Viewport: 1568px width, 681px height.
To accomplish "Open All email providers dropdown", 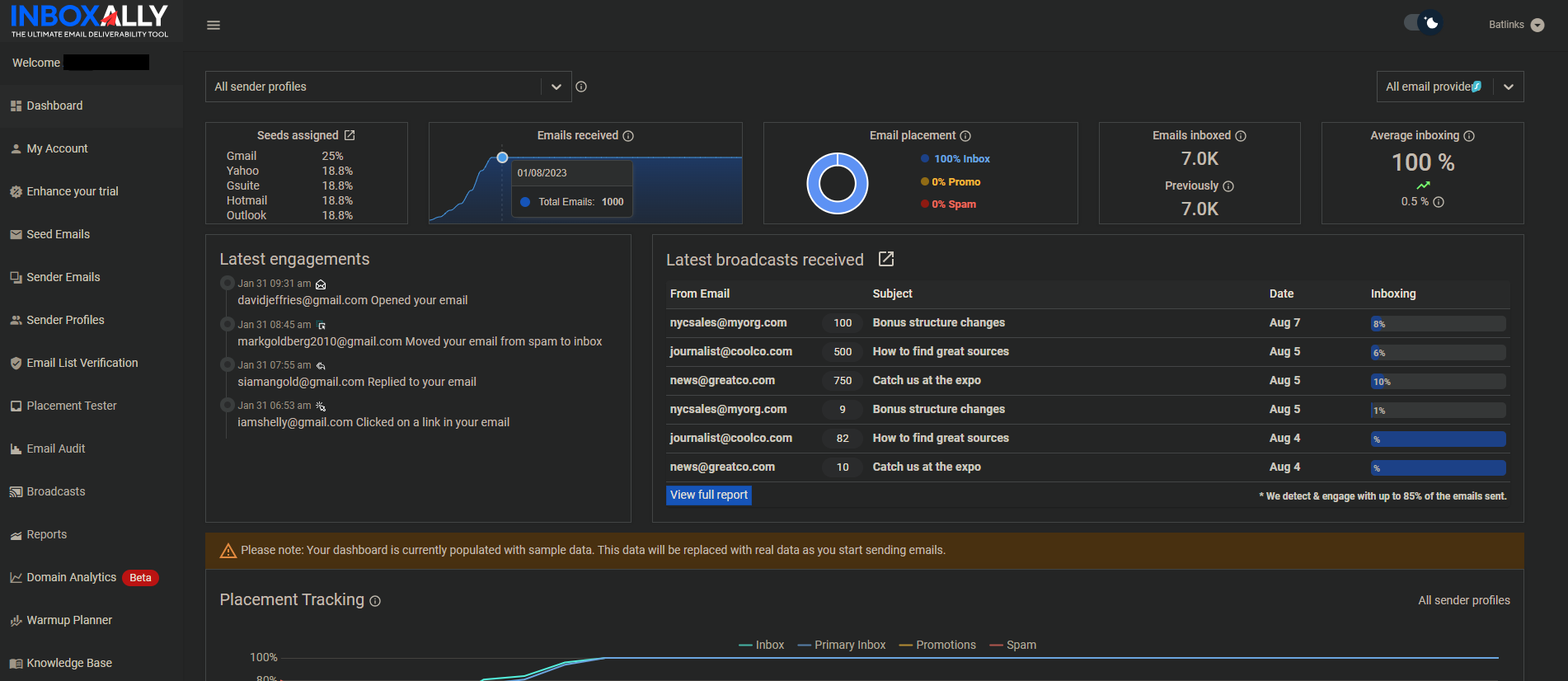I will click(1450, 87).
